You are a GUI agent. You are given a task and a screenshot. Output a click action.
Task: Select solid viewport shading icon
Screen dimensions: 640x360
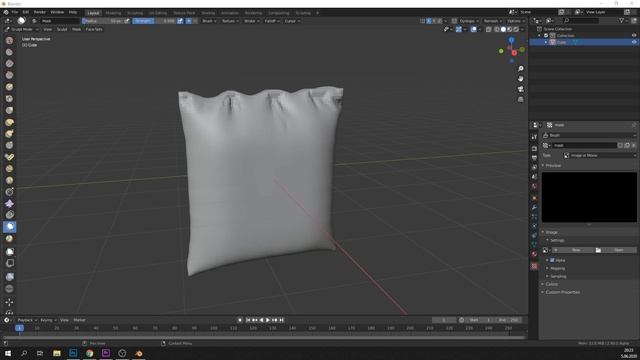[503, 29]
